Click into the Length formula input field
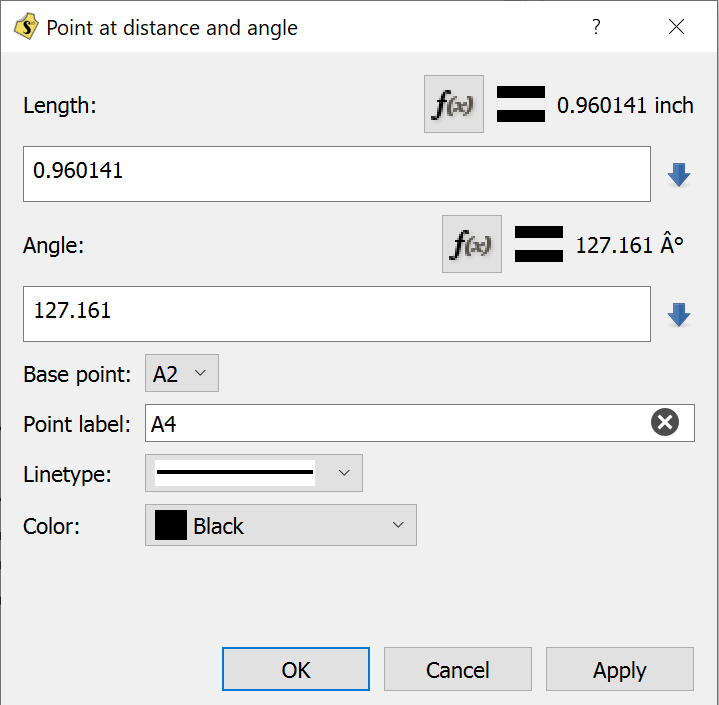Viewport: 719px width, 705px height. coord(337,173)
